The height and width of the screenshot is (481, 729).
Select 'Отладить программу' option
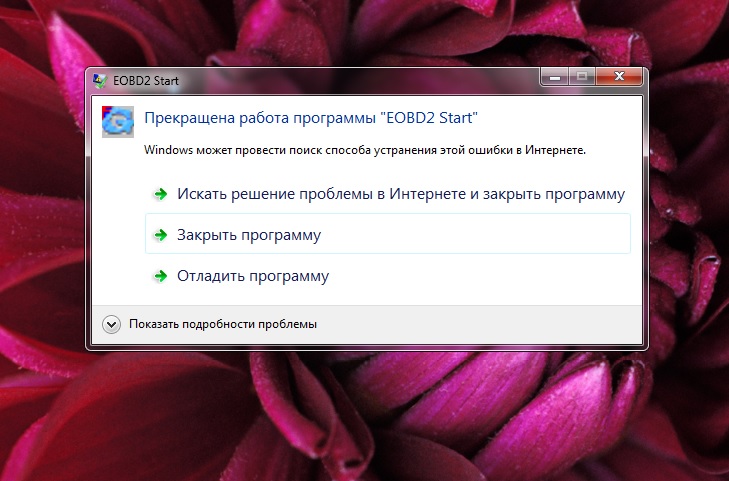388,276
